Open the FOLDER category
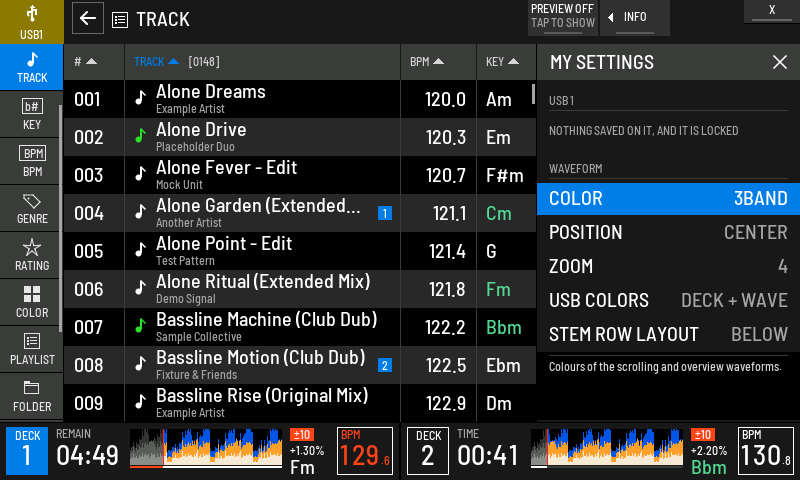Viewport: 800px width, 480px height. (x=32, y=396)
